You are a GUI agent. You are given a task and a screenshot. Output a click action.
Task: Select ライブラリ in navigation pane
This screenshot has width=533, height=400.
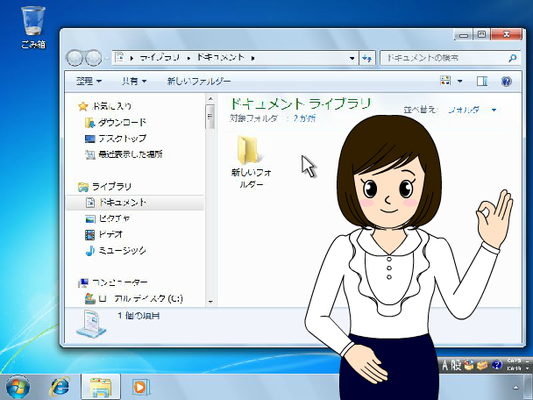pos(111,187)
